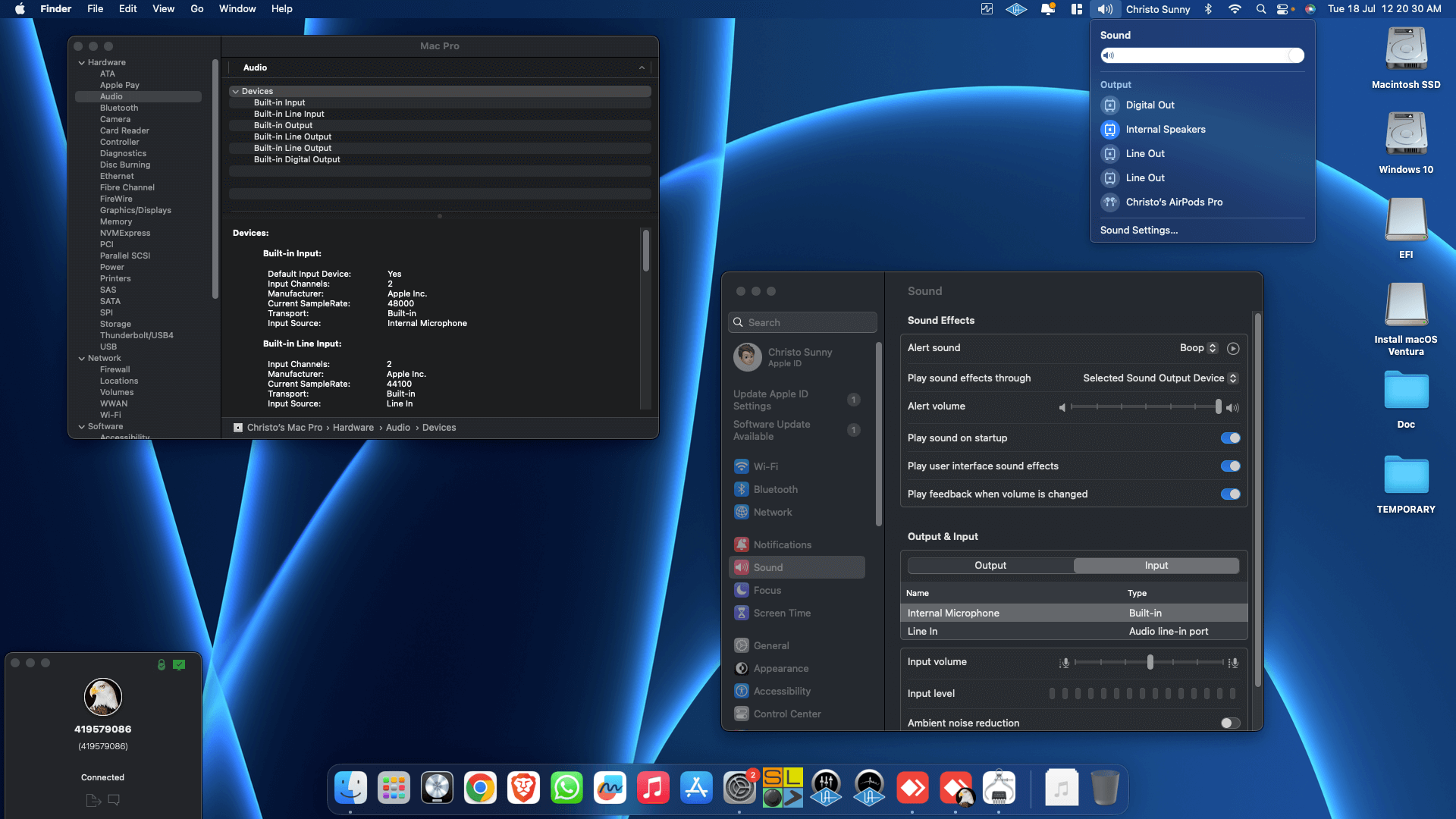
Task: Disable Play sound on startup
Action: (1230, 438)
